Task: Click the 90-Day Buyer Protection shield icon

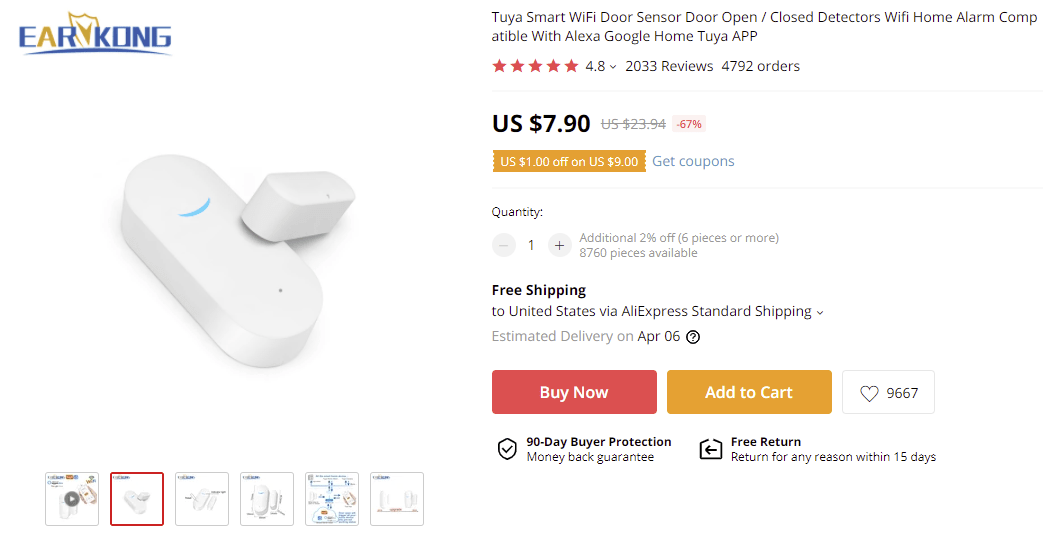Action: (507, 449)
